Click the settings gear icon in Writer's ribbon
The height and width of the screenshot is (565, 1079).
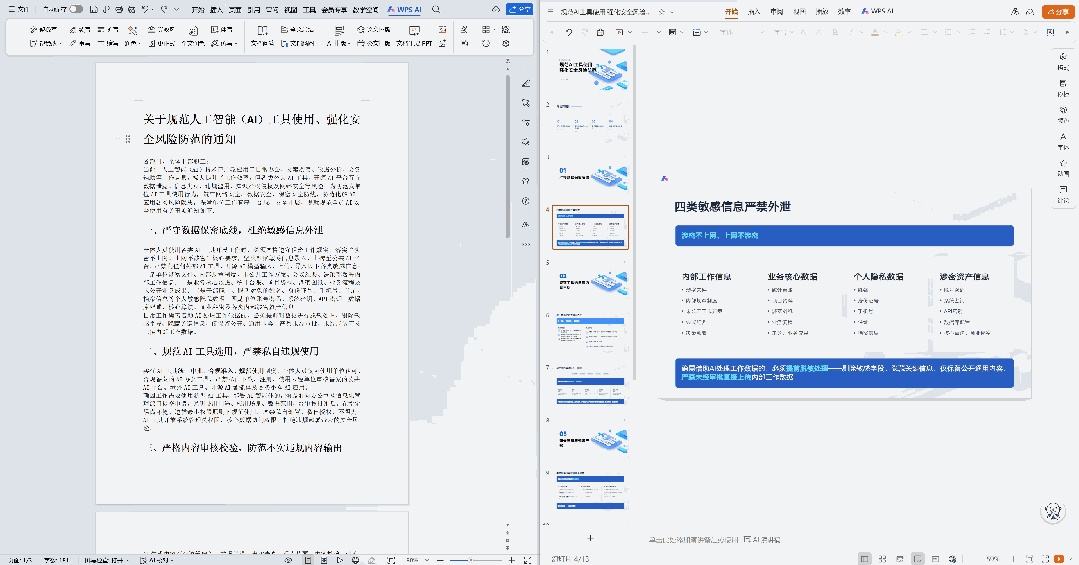pos(506,43)
